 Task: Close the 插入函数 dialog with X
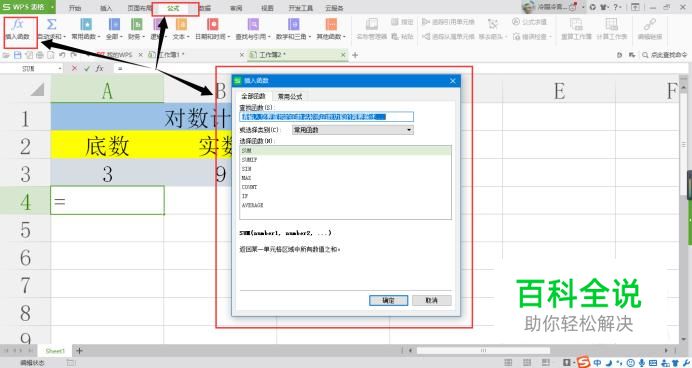pos(452,81)
